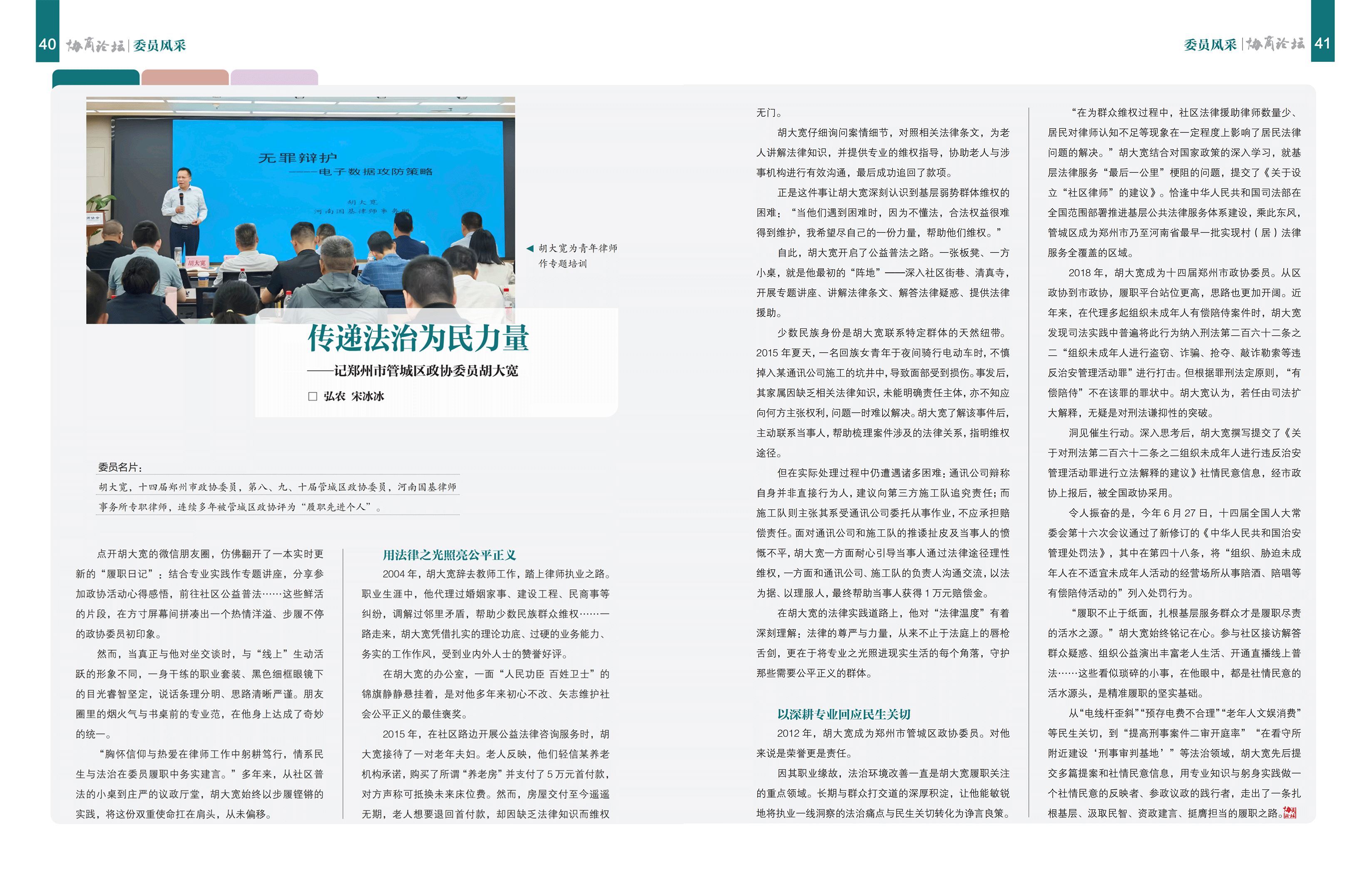
Task: Click the page number 41 badge
Action: [1322, 43]
